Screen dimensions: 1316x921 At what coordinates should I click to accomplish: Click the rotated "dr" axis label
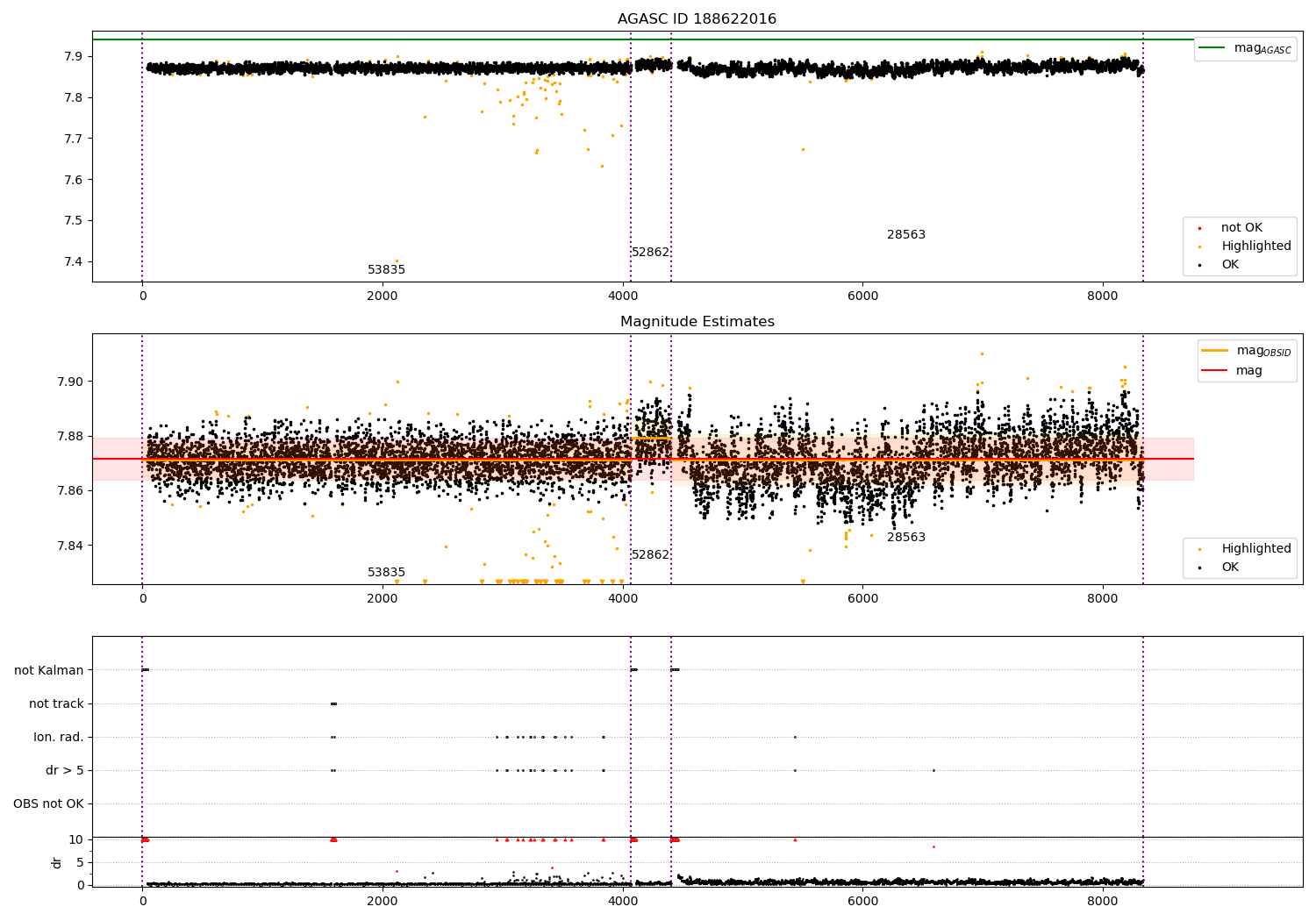[57, 862]
